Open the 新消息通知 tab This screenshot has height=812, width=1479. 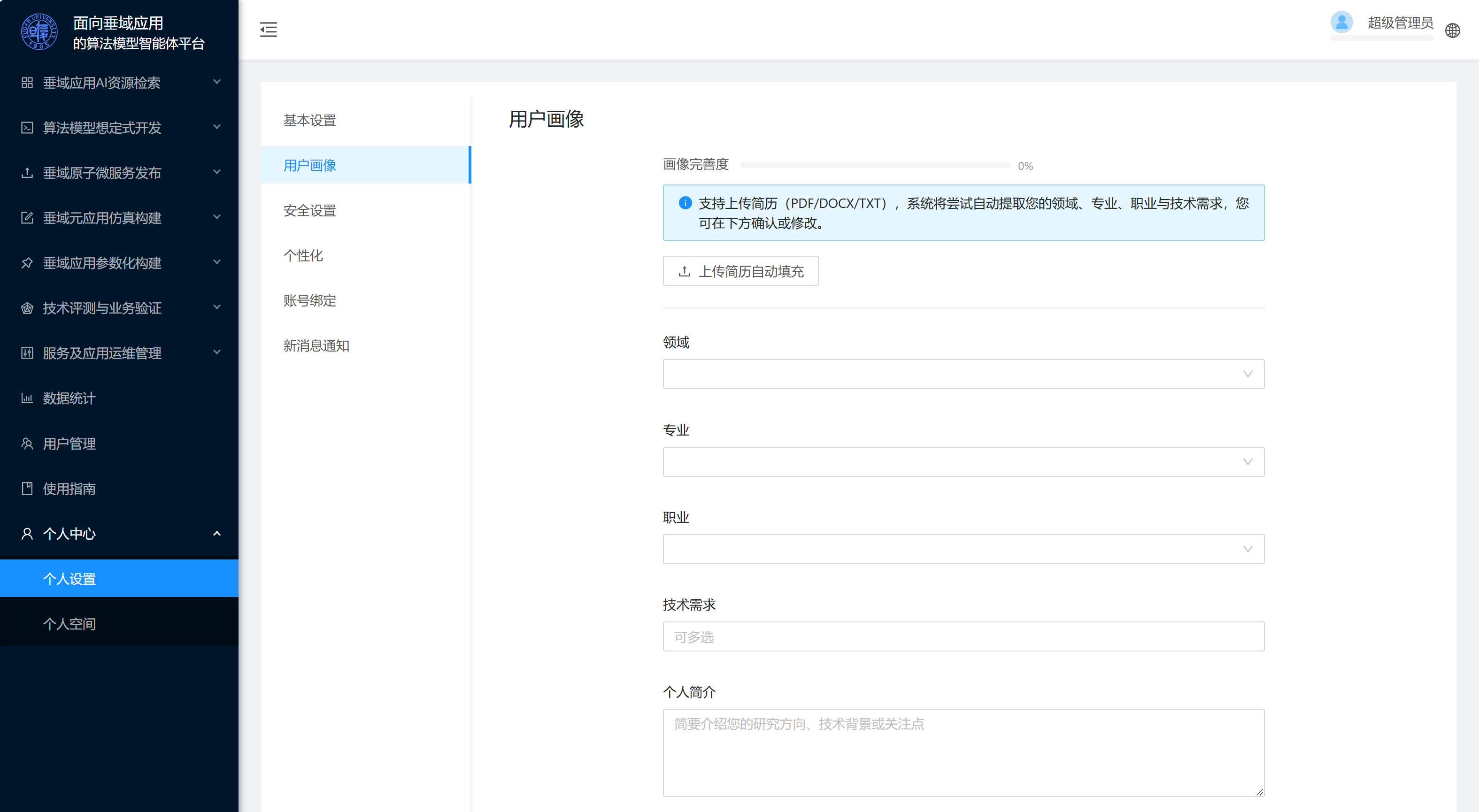click(x=366, y=345)
